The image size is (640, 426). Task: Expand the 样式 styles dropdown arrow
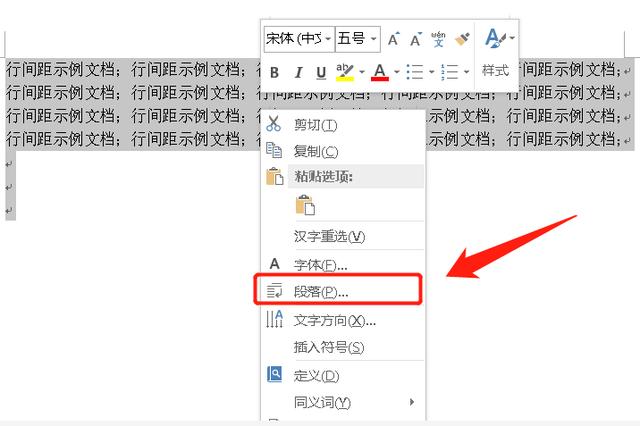pyautogui.click(x=512, y=38)
